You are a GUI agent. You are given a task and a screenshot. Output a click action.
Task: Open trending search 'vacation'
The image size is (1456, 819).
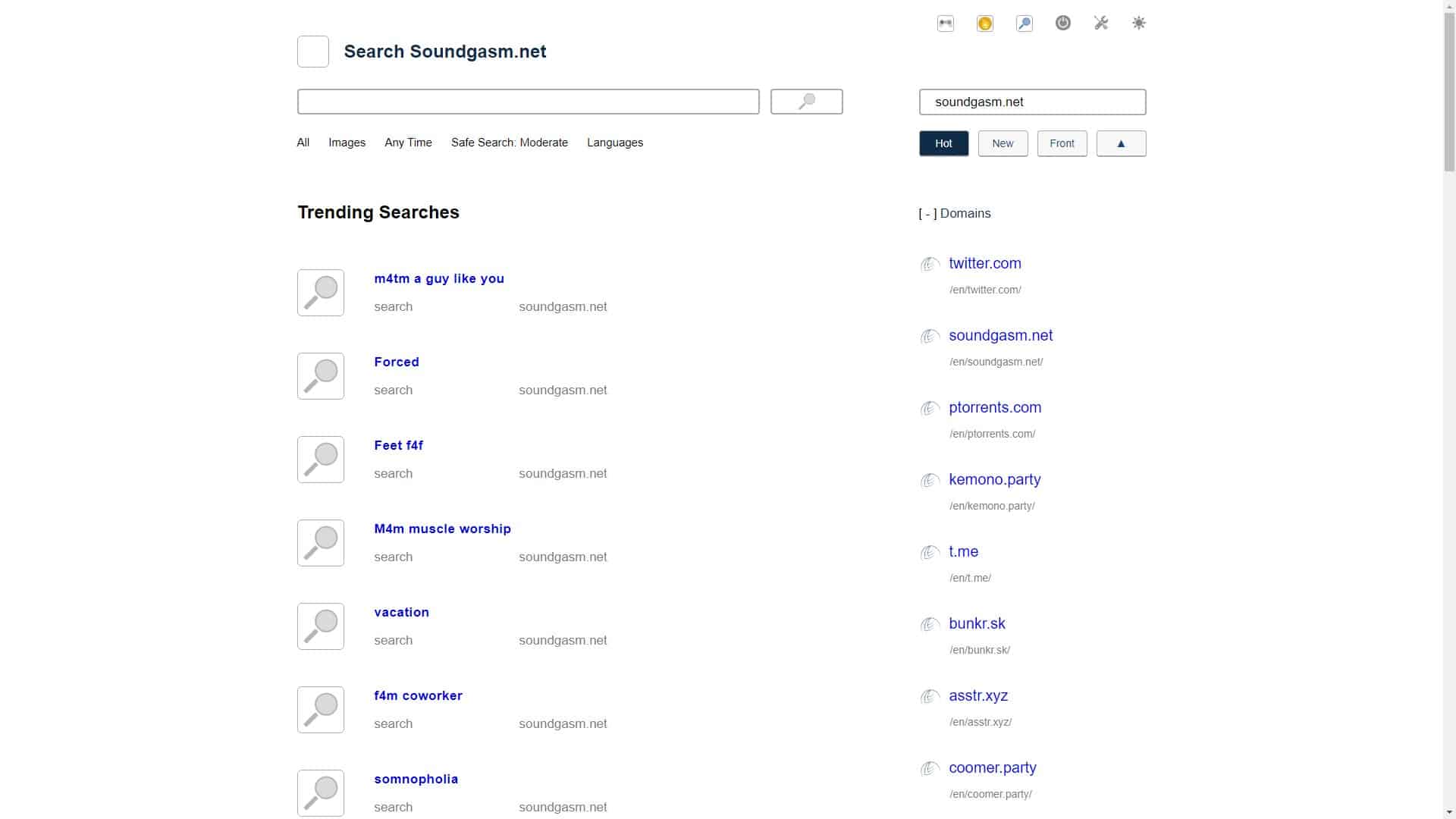coord(401,612)
